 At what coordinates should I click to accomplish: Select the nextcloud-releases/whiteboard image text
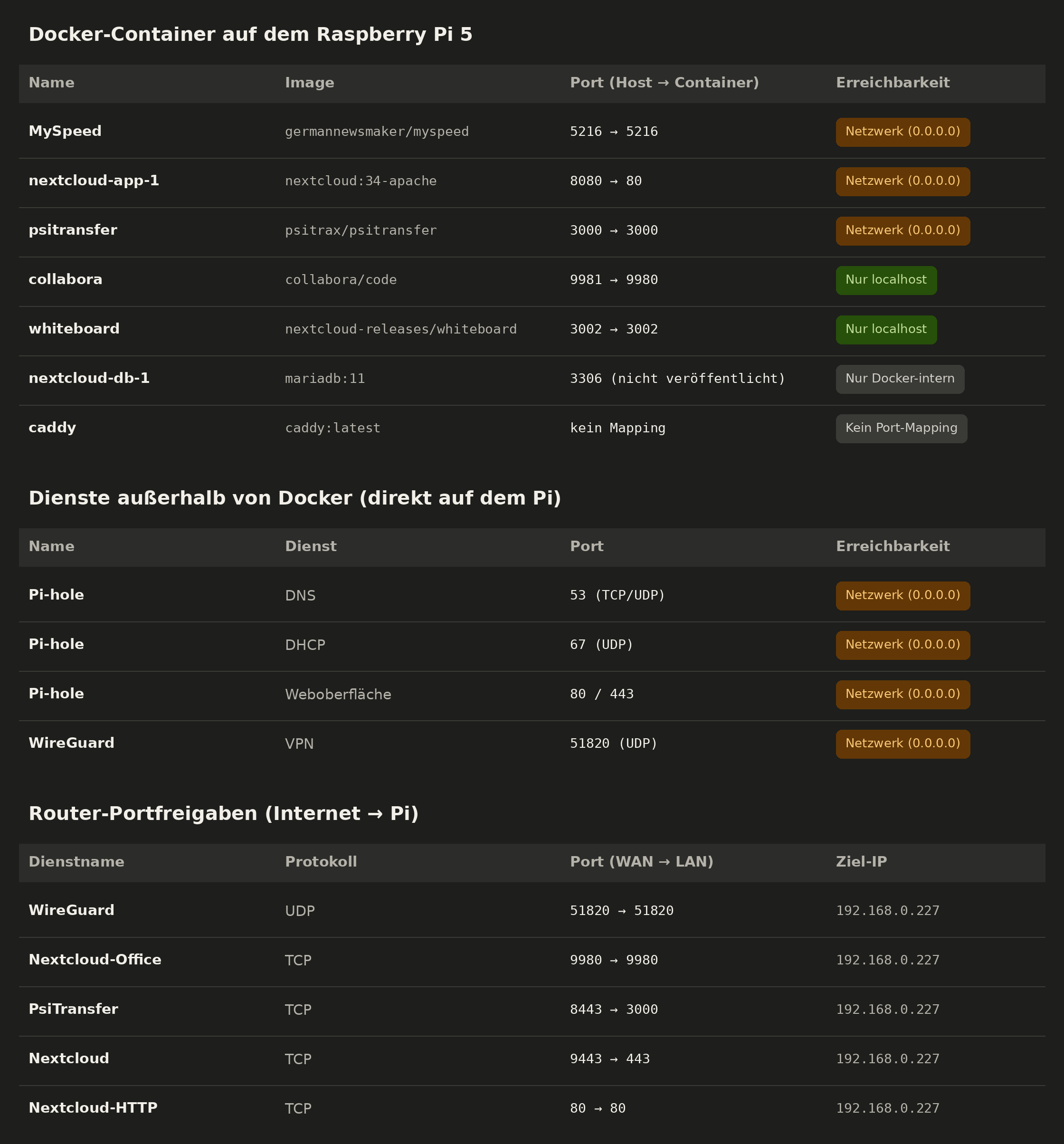[401, 330]
